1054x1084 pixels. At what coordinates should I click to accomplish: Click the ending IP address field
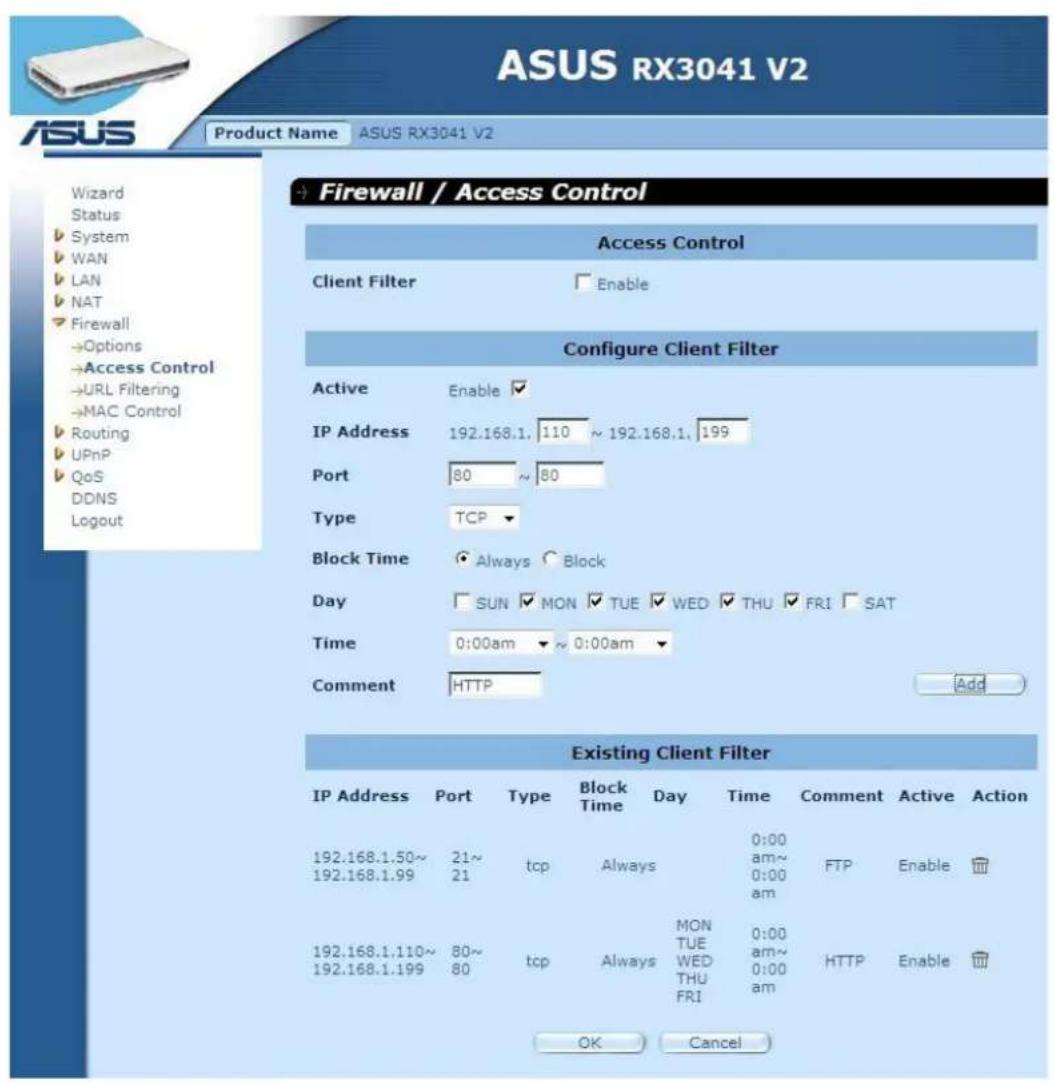click(x=722, y=432)
